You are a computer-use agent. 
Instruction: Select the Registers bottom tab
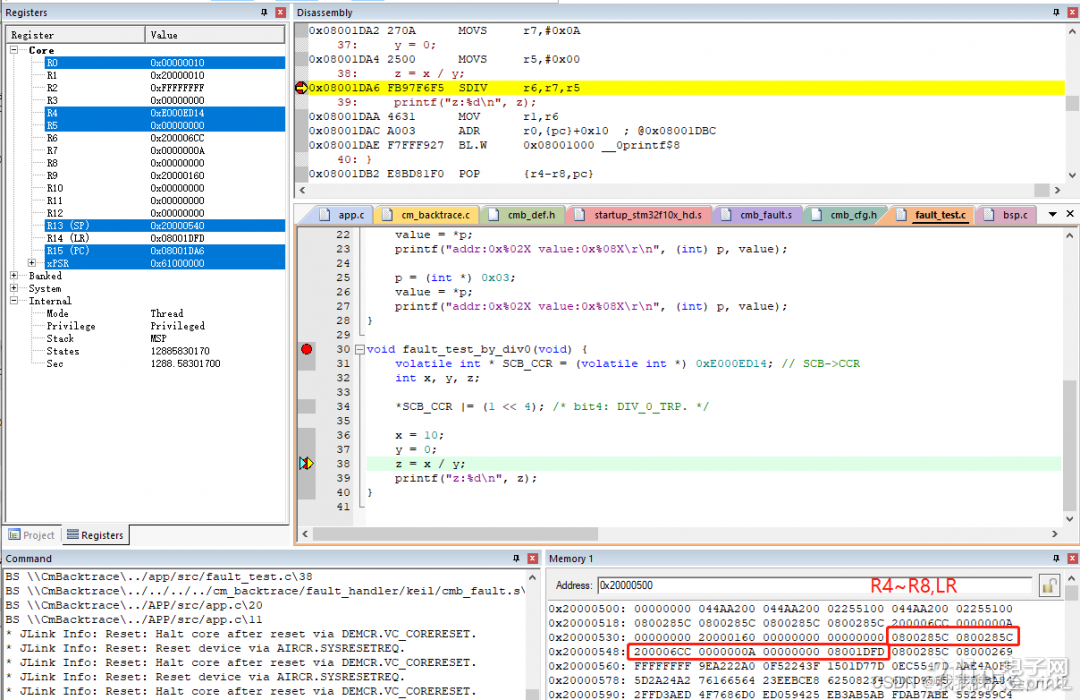click(x=95, y=535)
